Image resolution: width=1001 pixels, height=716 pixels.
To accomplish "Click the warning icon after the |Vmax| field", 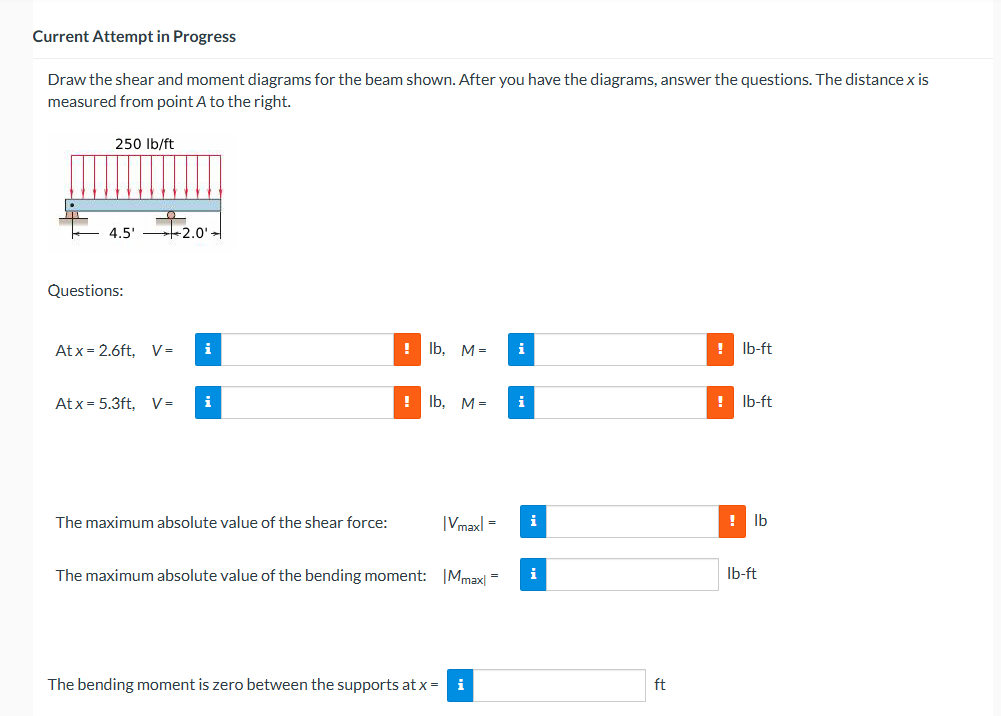I will click(x=731, y=521).
